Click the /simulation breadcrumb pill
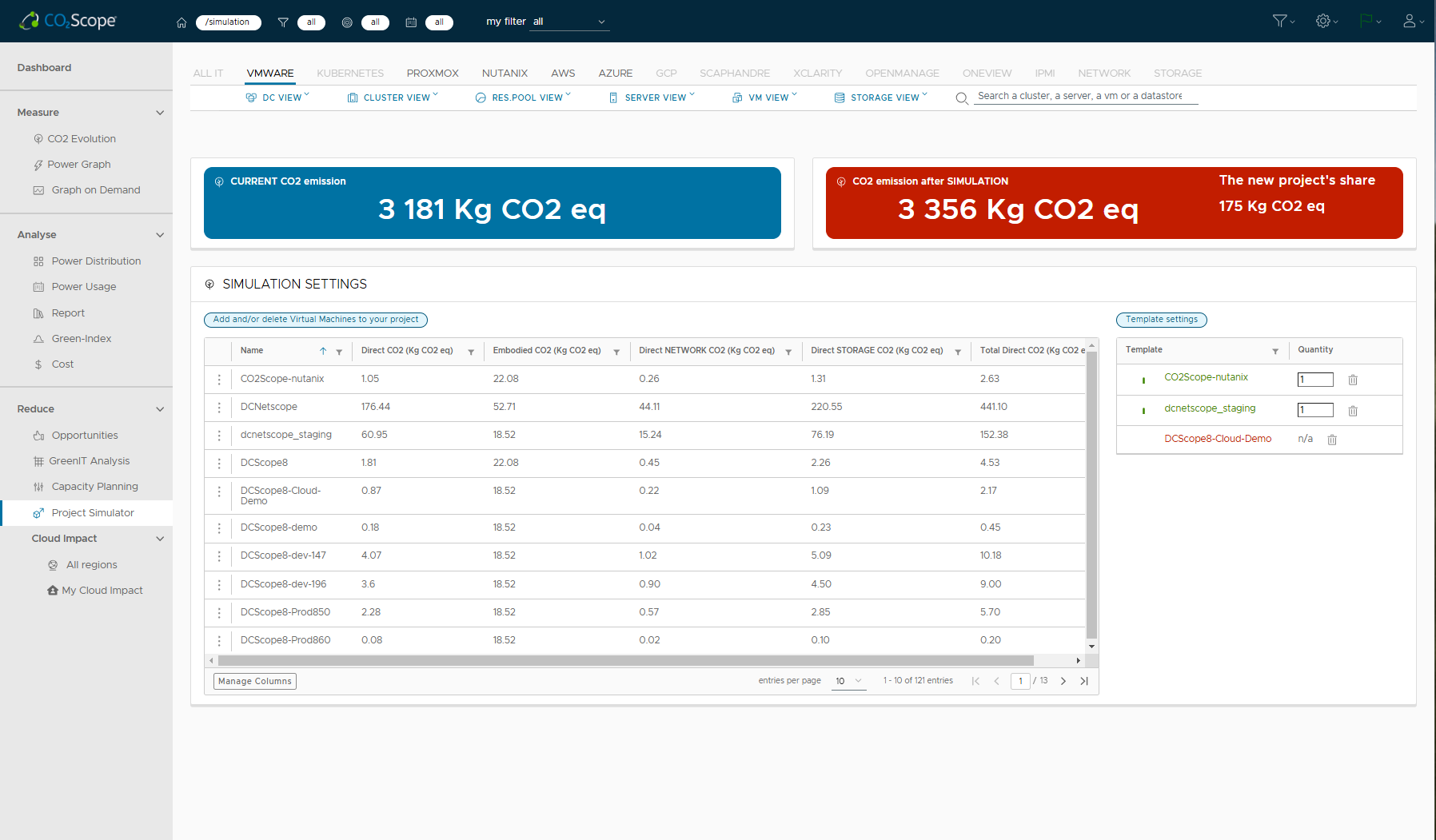The height and width of the screenshot is (840, 1436). coord(228,22)
